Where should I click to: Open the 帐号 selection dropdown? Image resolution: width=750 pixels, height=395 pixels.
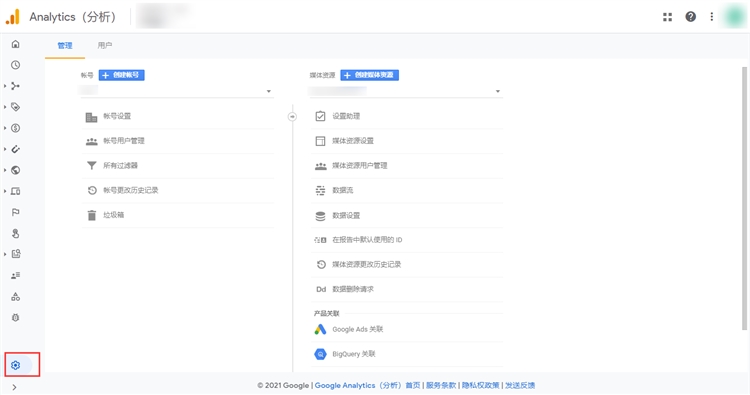point(177,91)
